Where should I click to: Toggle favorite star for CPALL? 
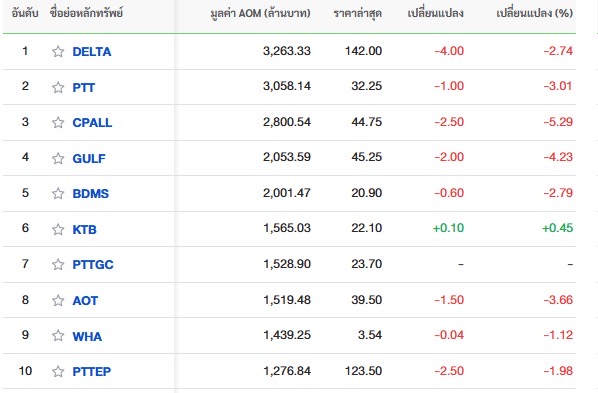[x=58, y=122]
